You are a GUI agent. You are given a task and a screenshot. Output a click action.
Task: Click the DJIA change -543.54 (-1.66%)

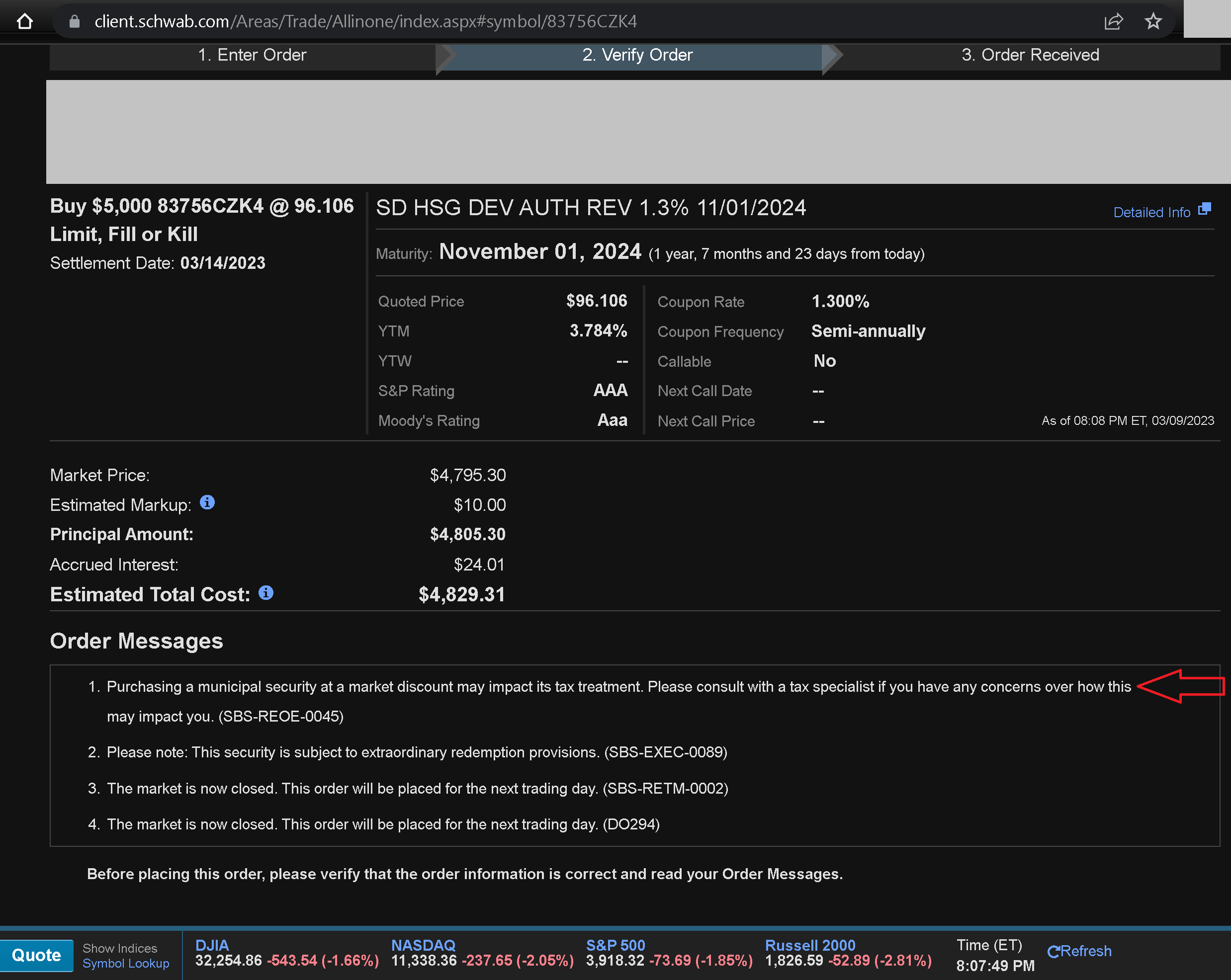(323, 961)
